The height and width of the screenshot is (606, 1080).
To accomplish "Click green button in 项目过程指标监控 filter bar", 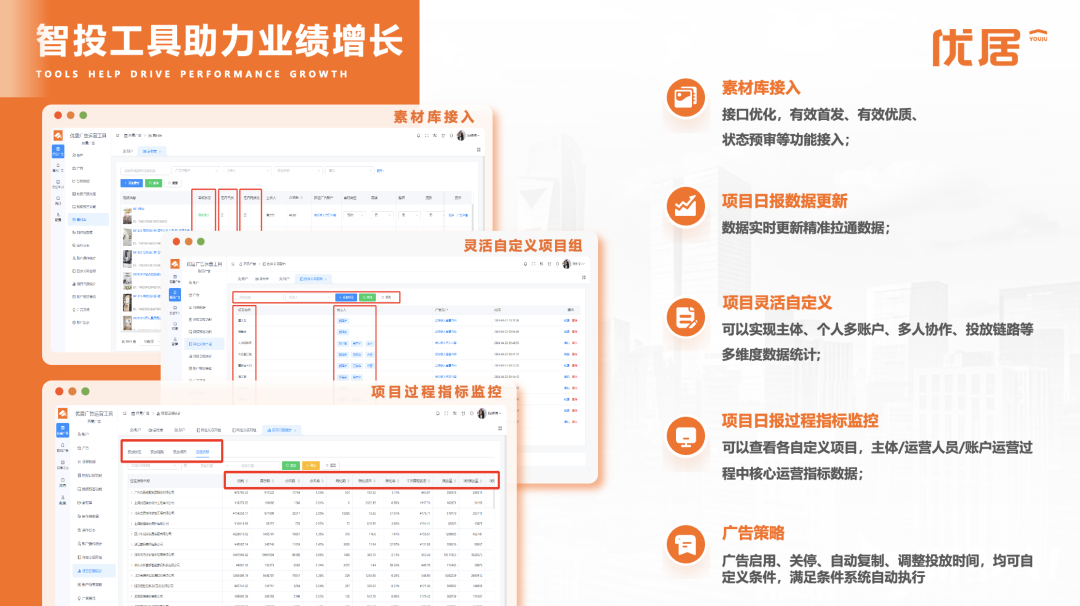I will coord(291,466).
